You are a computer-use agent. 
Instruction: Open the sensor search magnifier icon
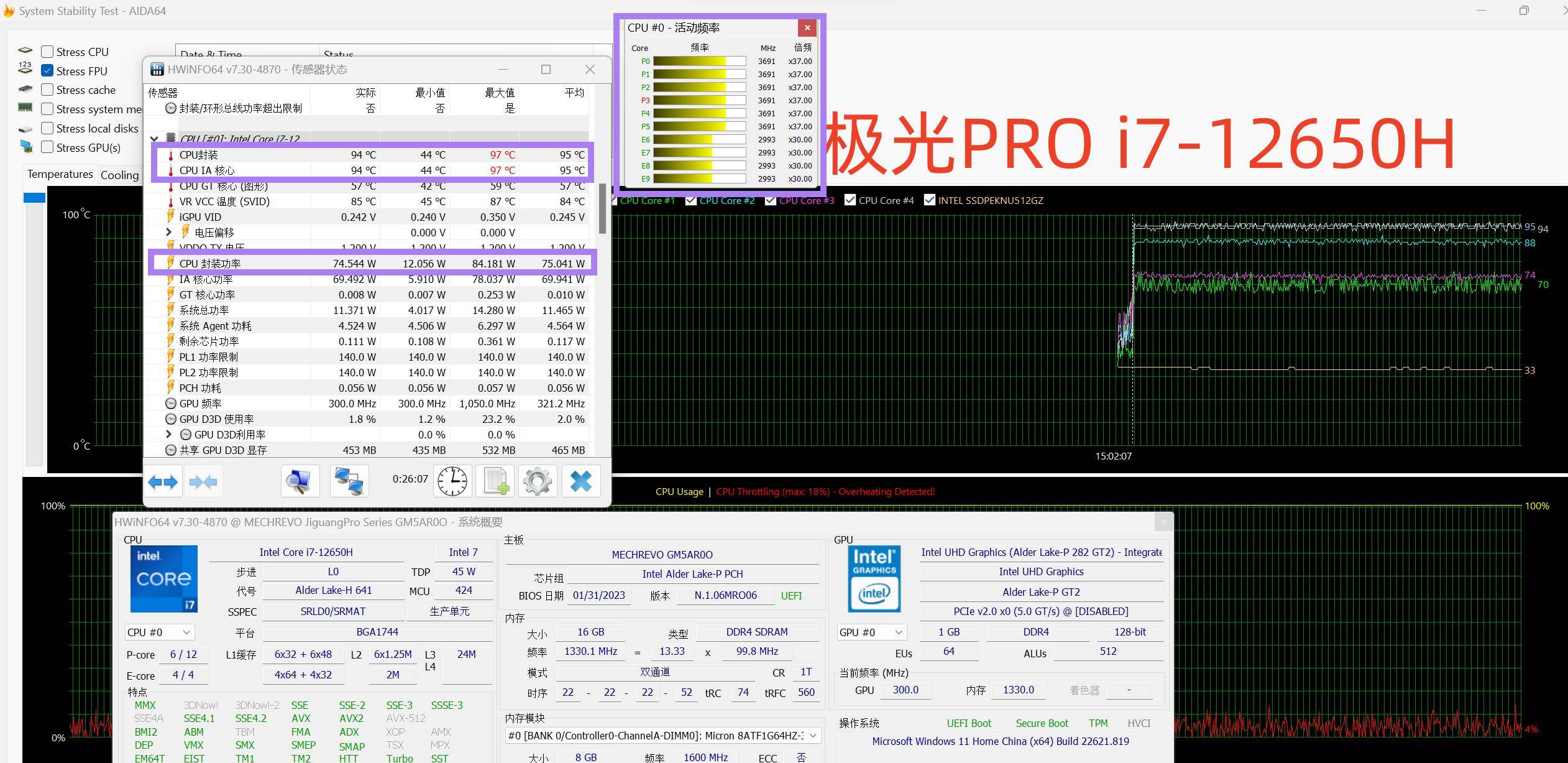pos(300,481)
